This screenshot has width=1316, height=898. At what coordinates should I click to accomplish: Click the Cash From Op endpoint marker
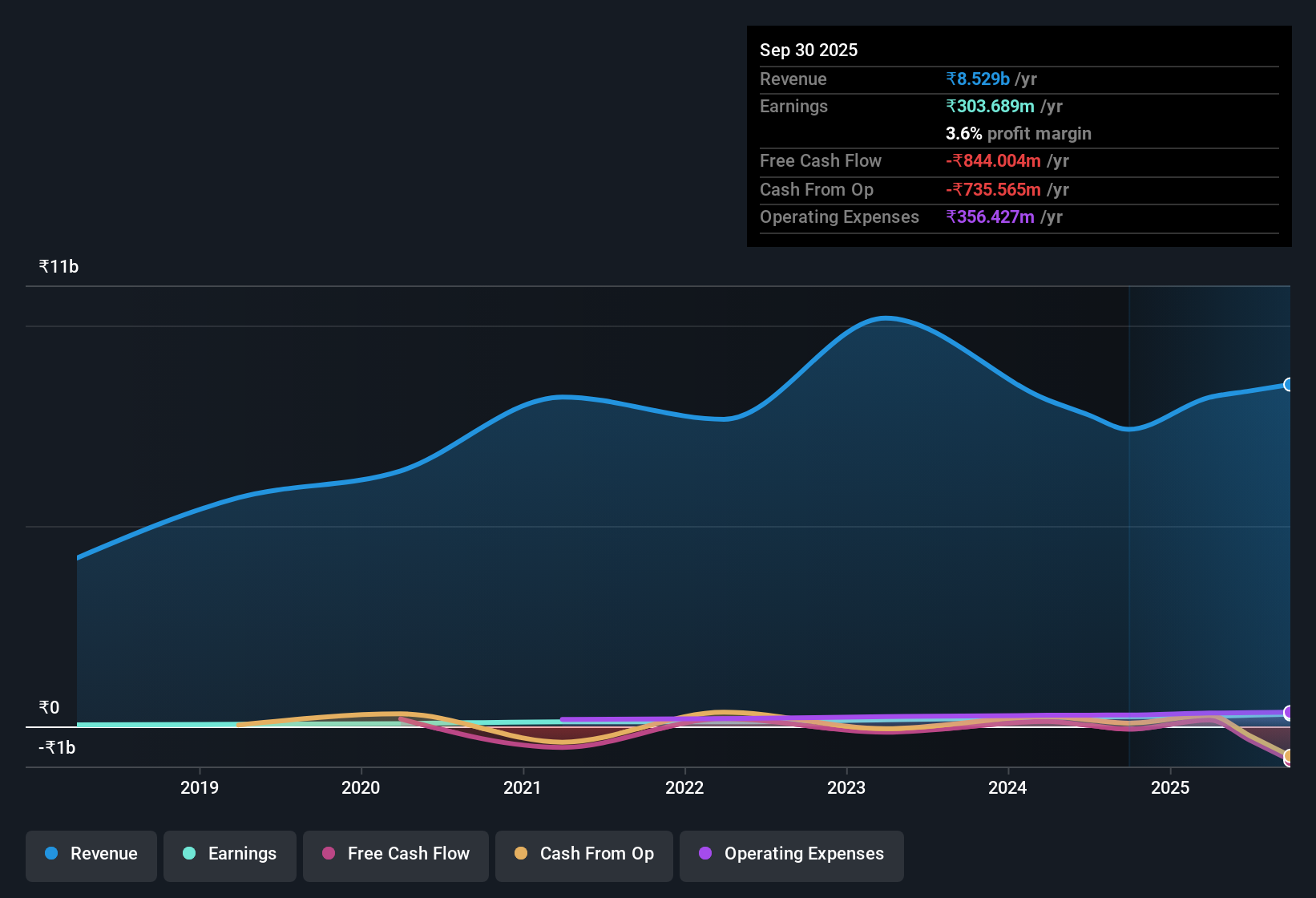point(1288,754)
